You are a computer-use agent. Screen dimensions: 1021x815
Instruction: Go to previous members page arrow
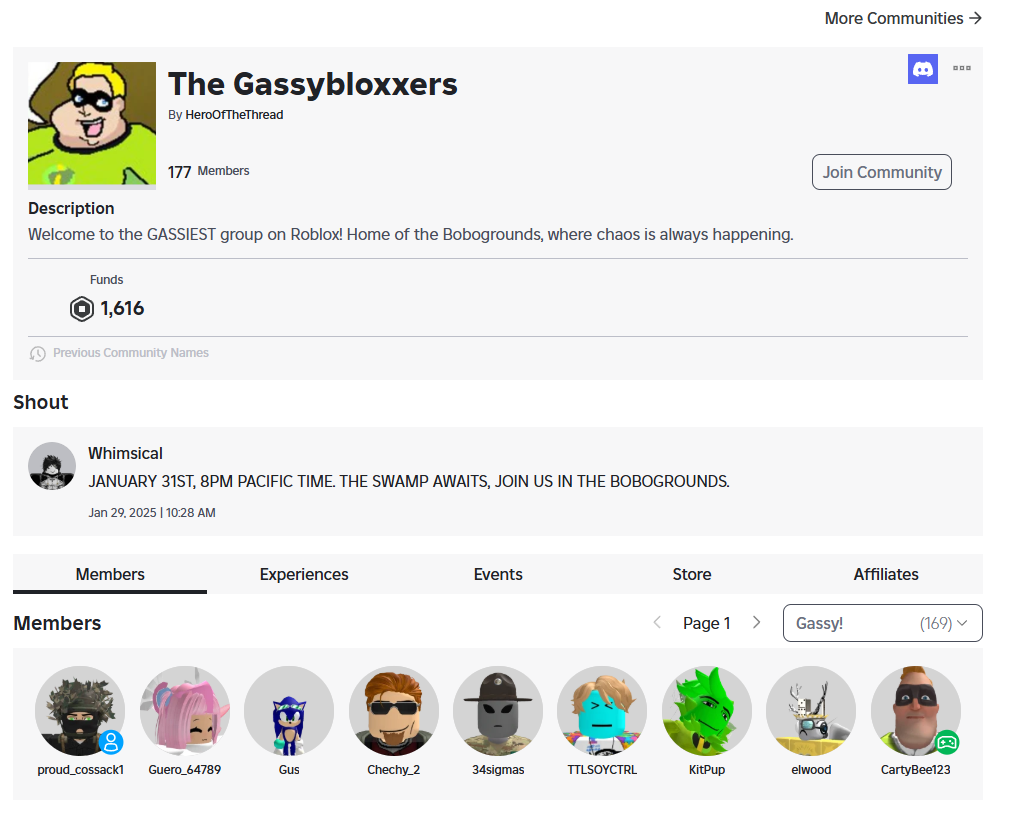click(x=657, y=623)
